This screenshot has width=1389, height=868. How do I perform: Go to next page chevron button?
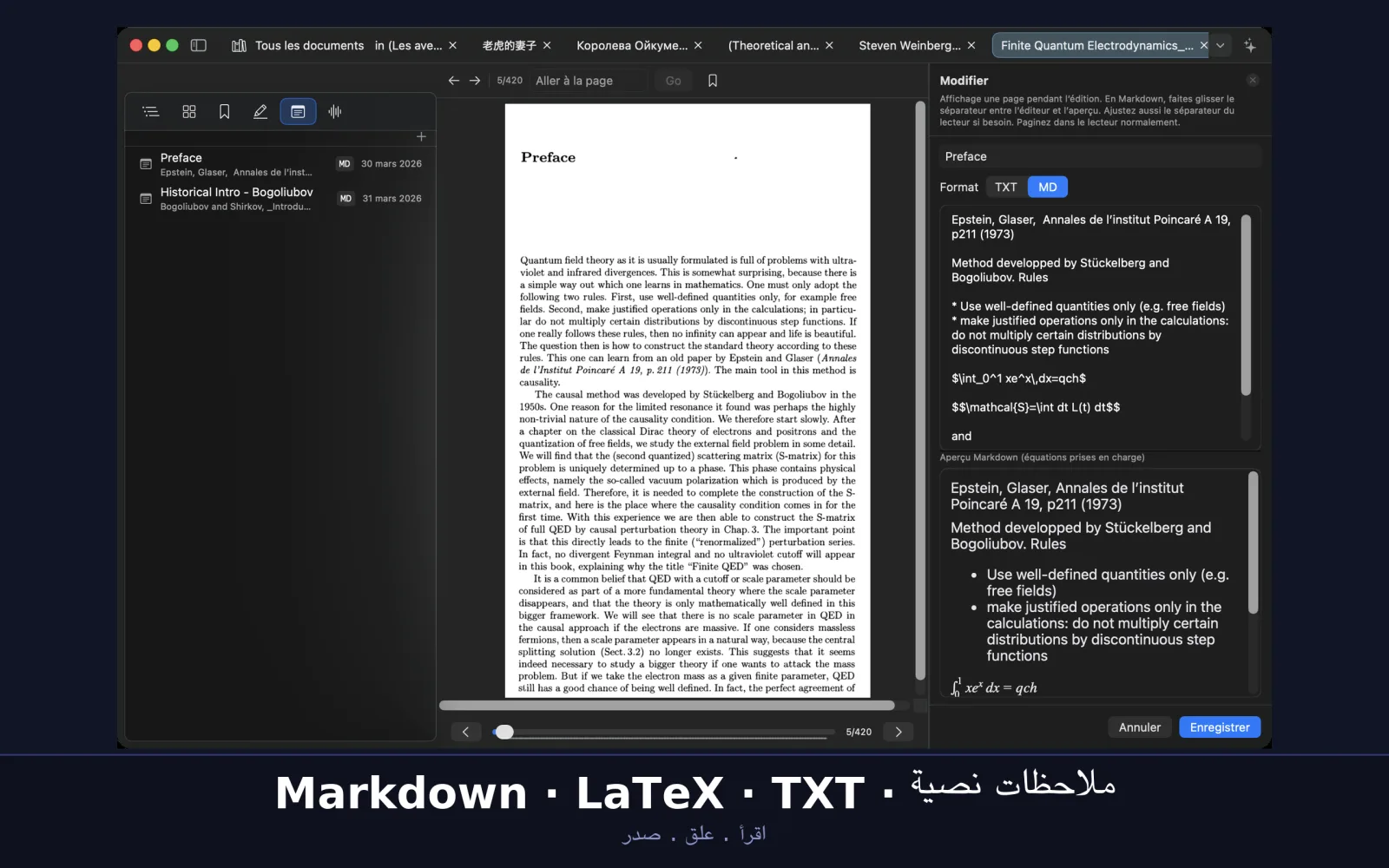pos(899,732)
